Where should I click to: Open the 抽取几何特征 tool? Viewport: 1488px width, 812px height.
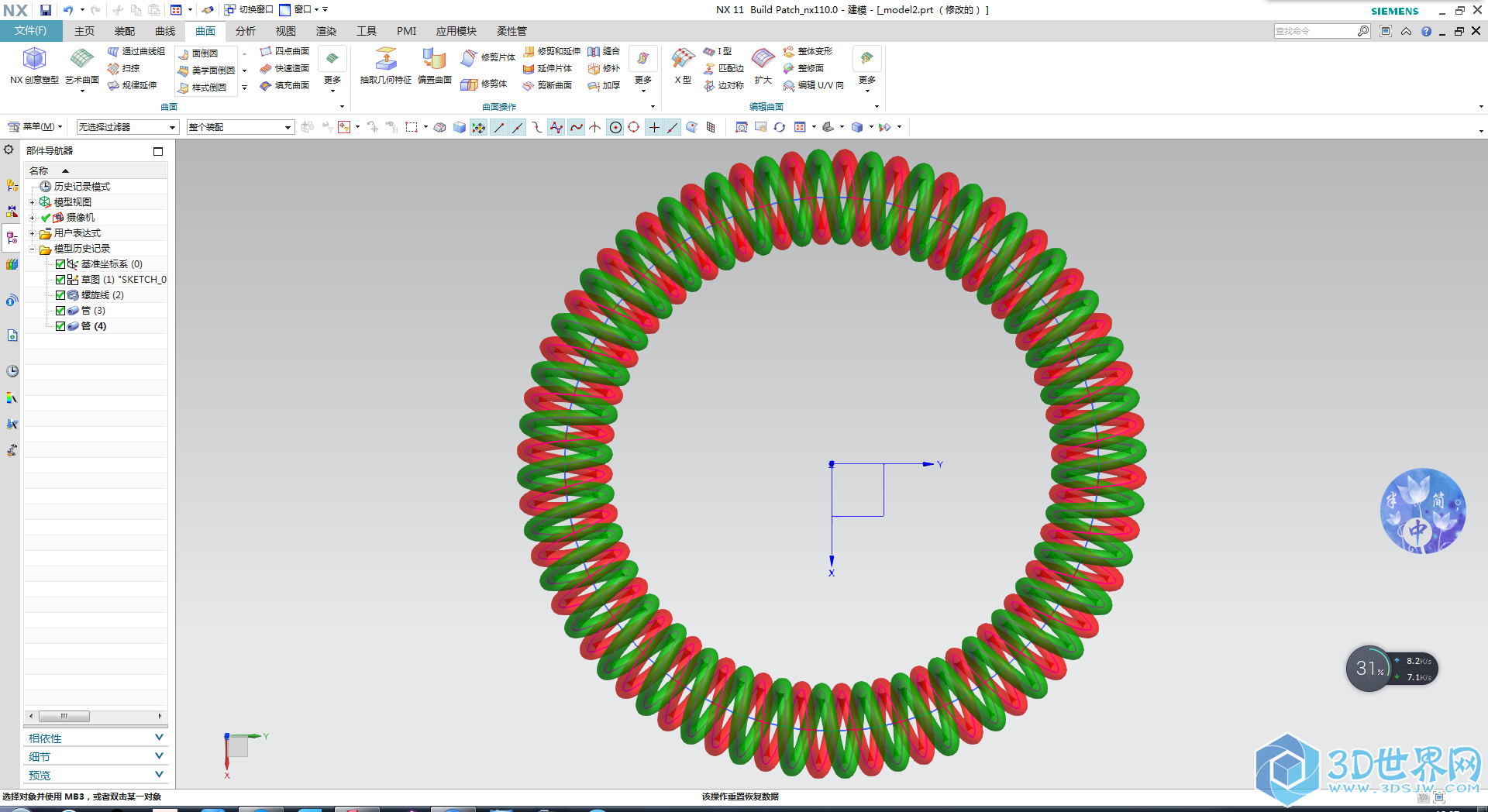[x=386, y=65]
